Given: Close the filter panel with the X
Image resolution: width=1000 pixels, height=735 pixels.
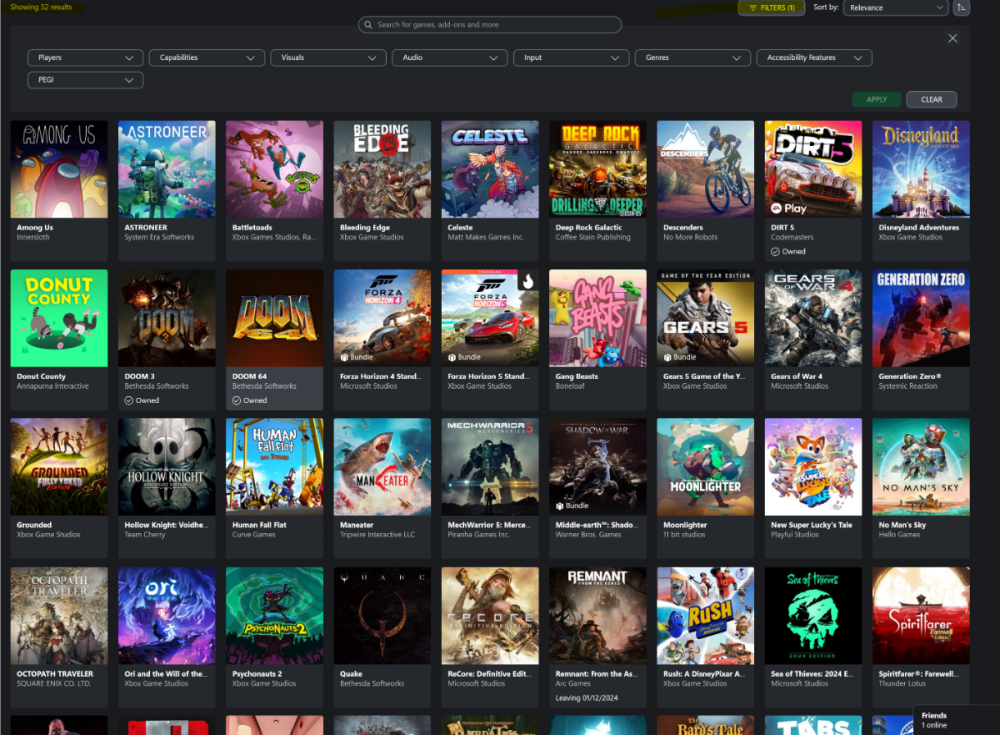Looking at the screenshot, I should click(x=952, y=38).
